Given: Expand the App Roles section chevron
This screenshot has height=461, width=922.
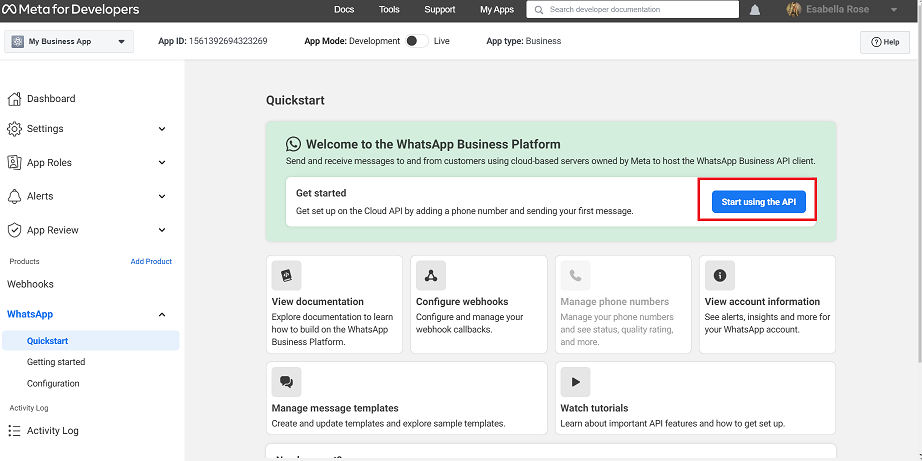Looking at the screenshot, I should 162,163.
